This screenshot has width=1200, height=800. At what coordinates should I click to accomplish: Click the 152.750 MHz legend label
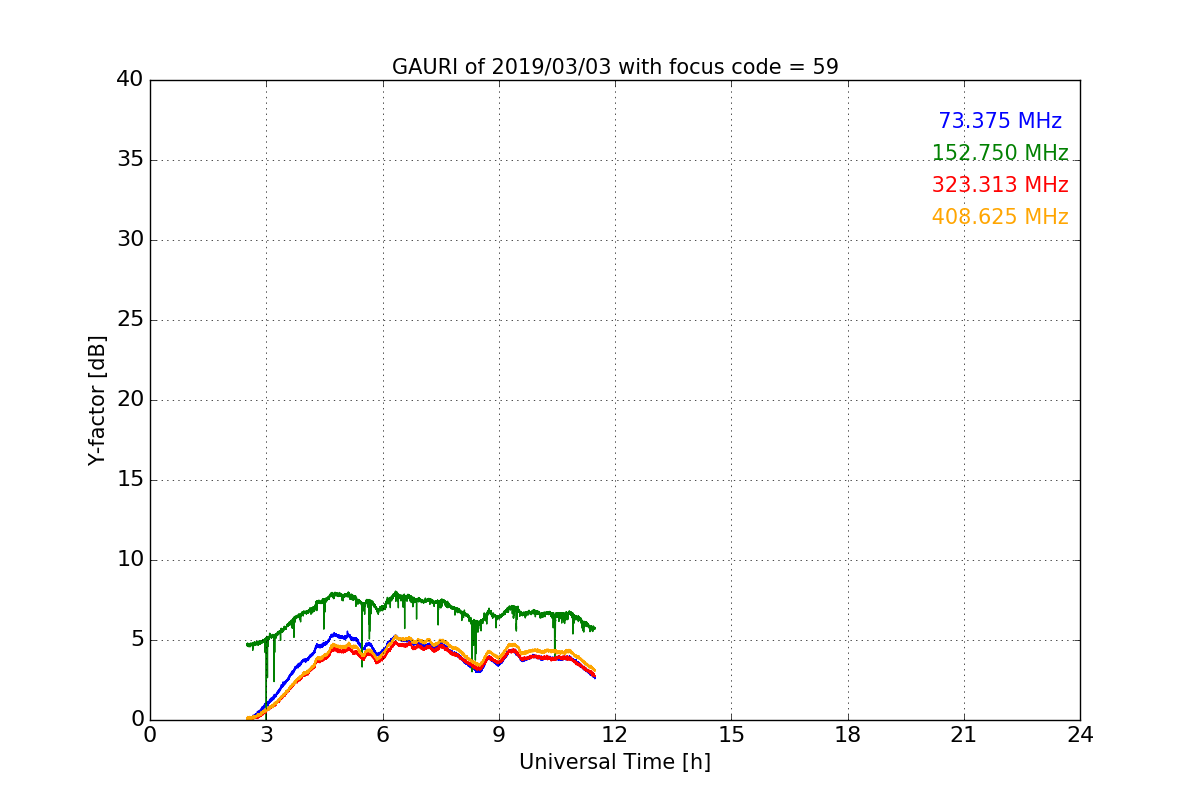[1000, 153]
